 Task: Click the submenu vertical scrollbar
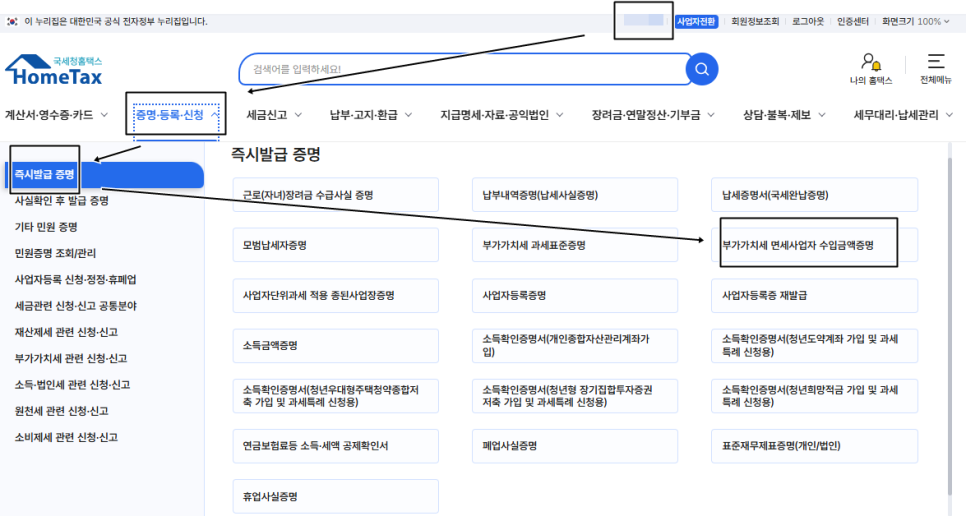click(x=949, y=326)
